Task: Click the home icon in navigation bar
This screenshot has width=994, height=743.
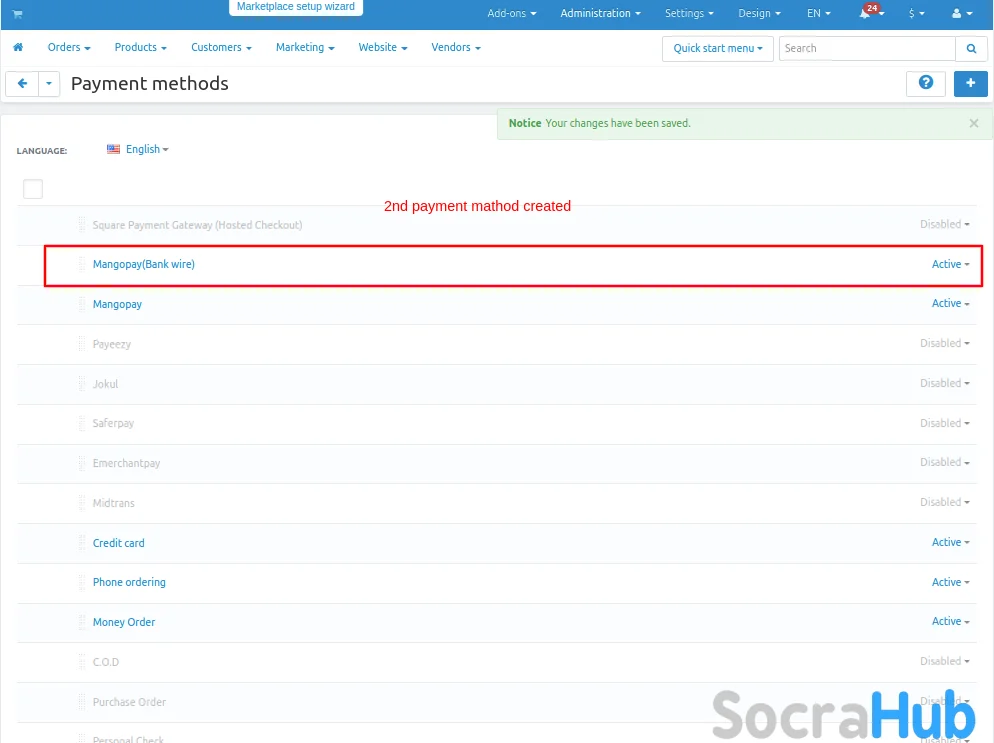Action: [x=18, y=47]
